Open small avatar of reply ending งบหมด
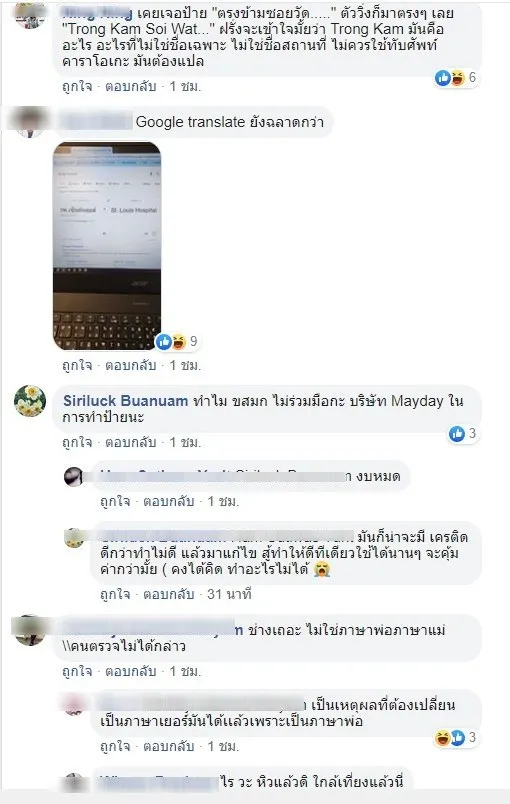This screenshot has height=804, width=510. pyautogui.click(x=74, y=476)
